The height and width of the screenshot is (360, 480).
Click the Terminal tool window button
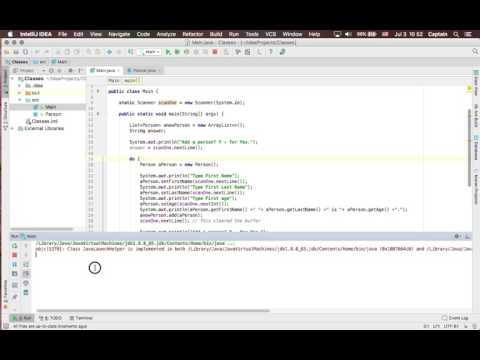tap(81, 318)
